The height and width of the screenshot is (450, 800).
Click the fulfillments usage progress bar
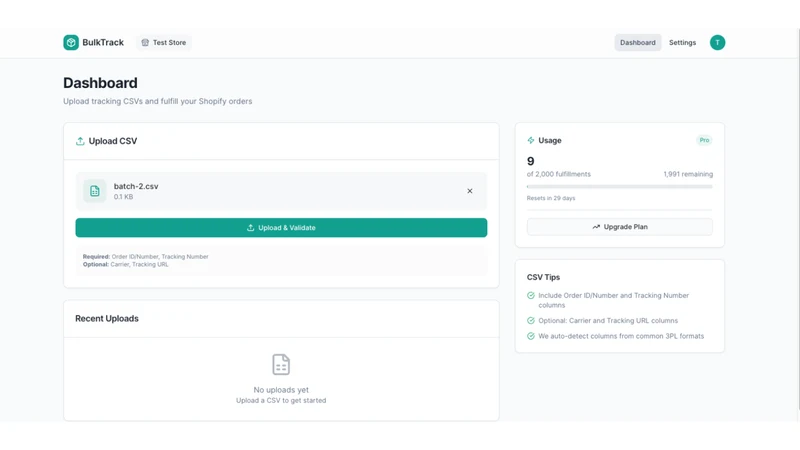(x=619, y=187)
